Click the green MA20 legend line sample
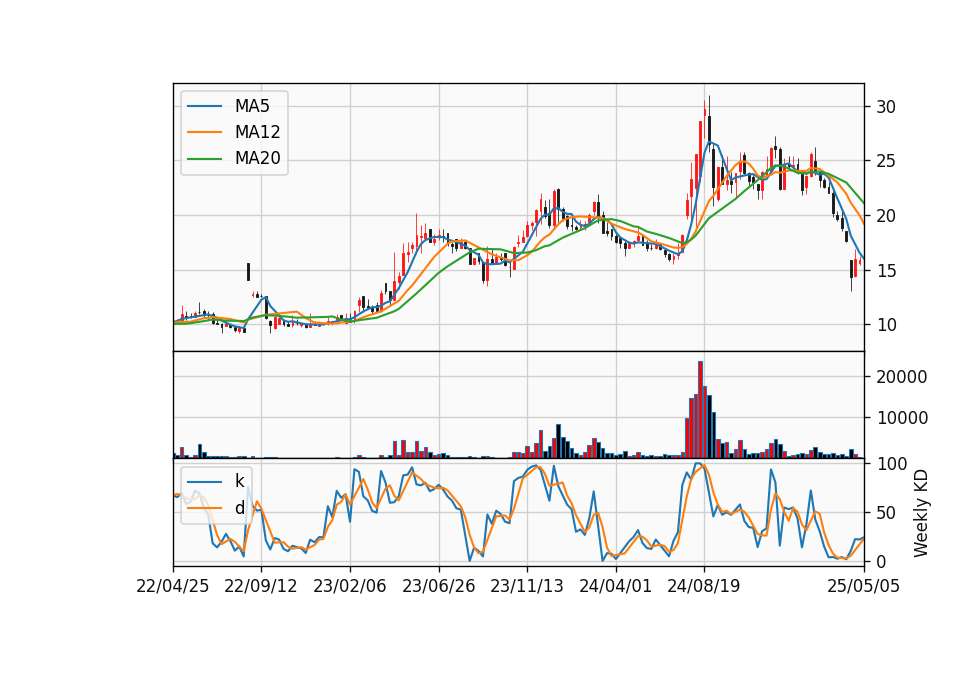The image size is (960, 690). point(204,159)
